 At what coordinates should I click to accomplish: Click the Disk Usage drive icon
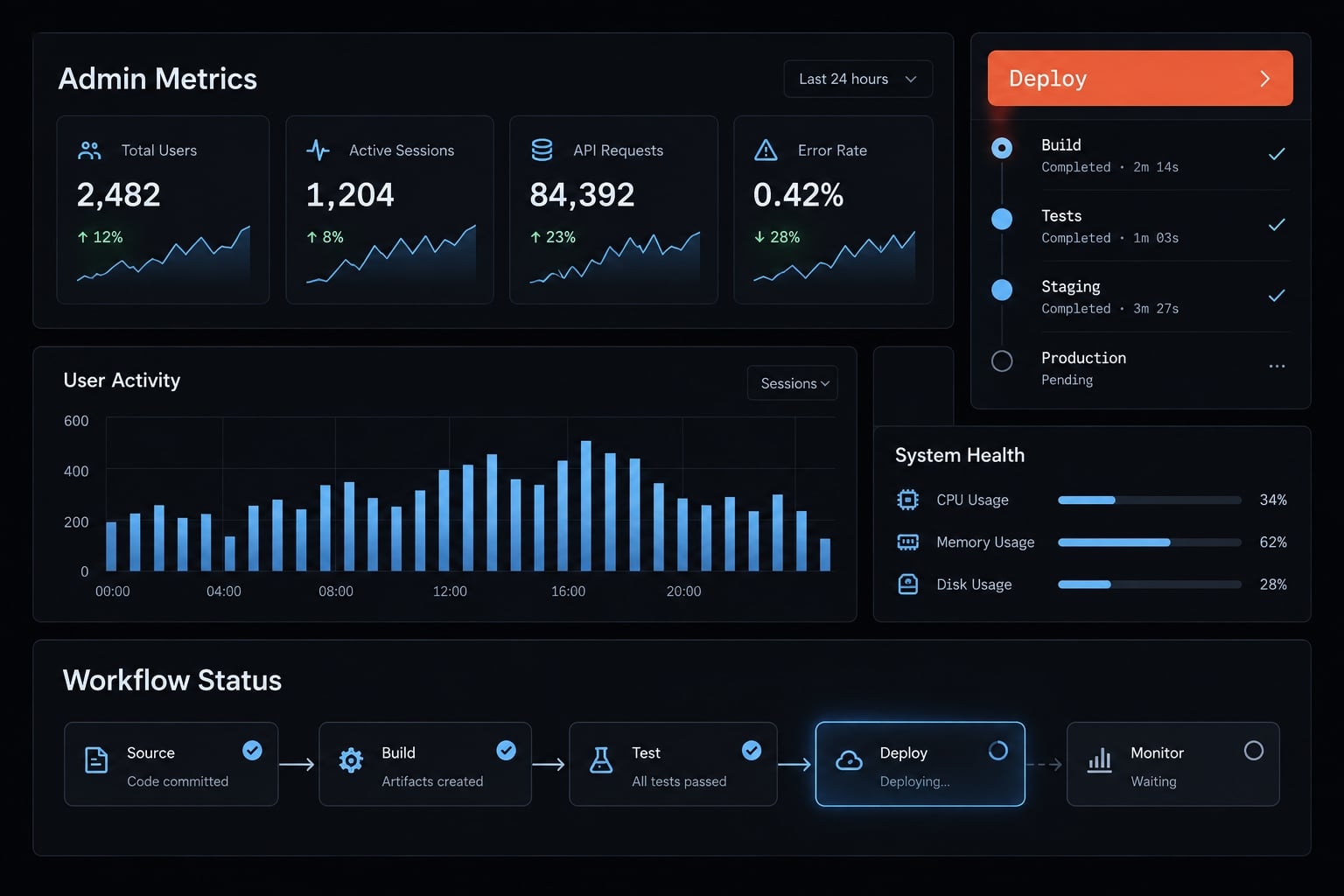click(x=908, y=584)
